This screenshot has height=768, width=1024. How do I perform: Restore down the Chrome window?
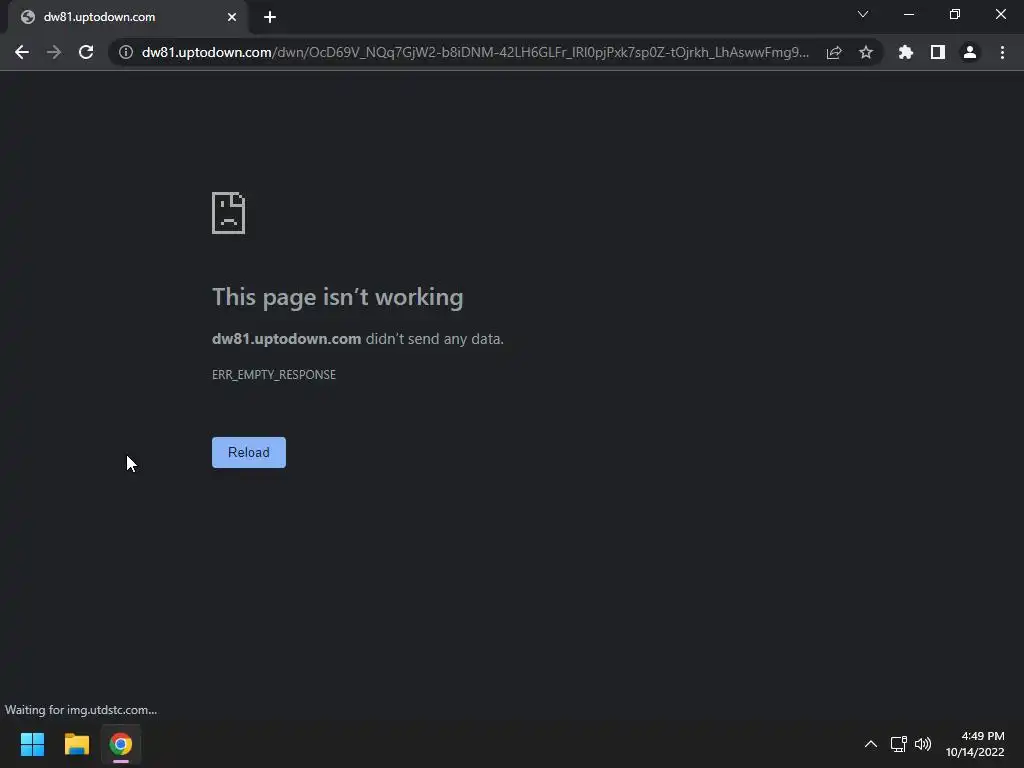point(955,14)
